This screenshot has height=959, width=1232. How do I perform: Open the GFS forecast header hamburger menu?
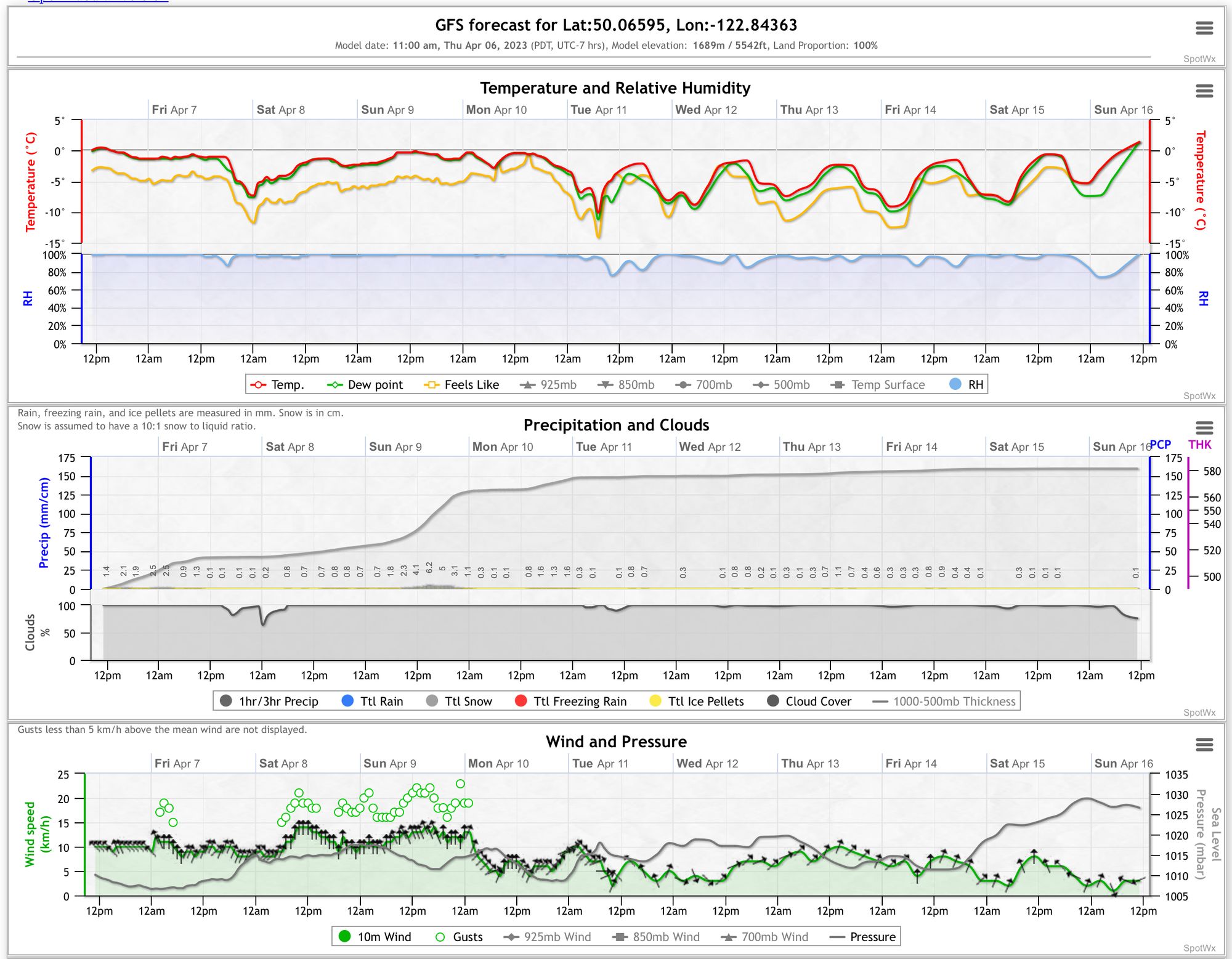[1204, 28]
